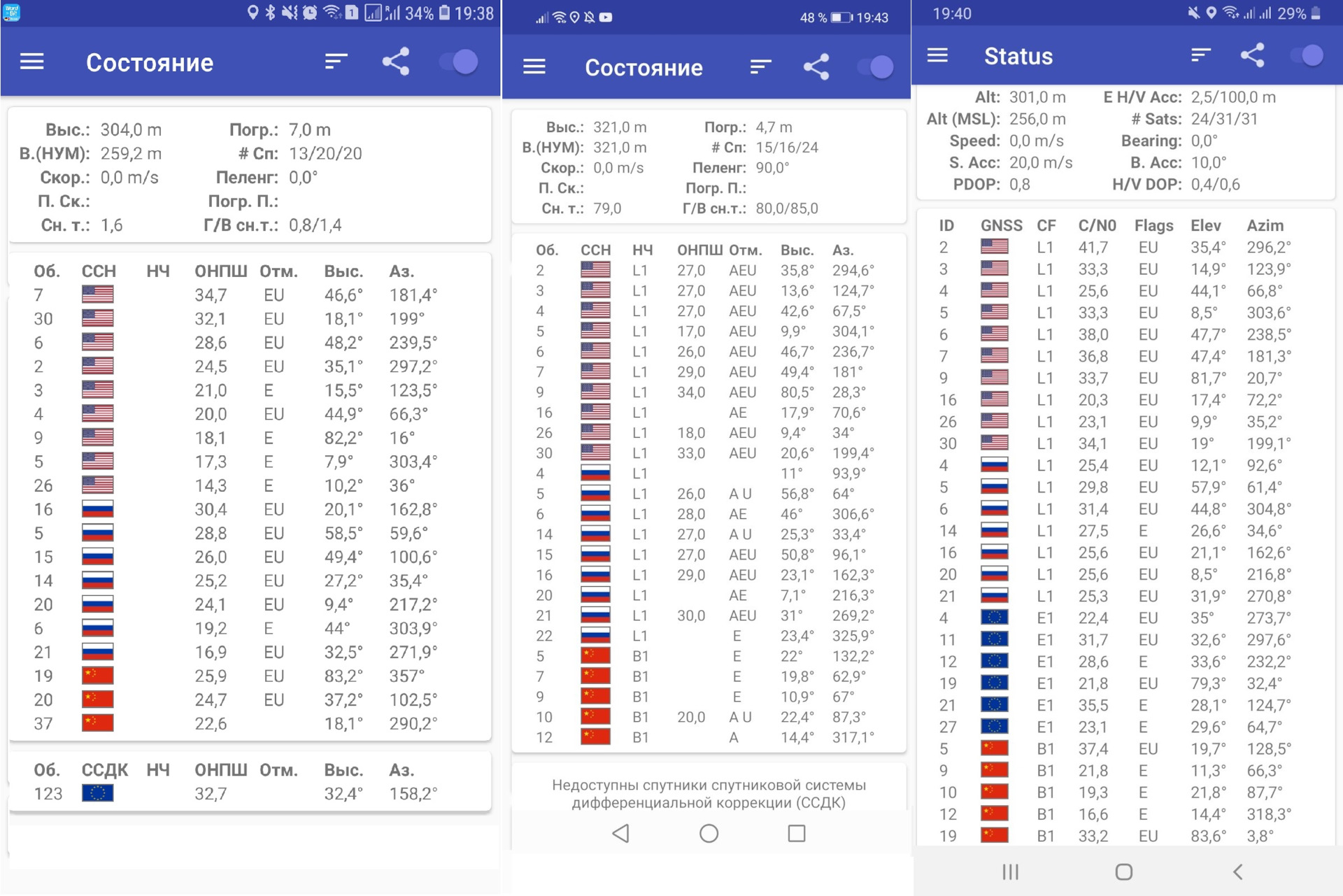Tap share icon in Status screen

tap(1252, 55)
